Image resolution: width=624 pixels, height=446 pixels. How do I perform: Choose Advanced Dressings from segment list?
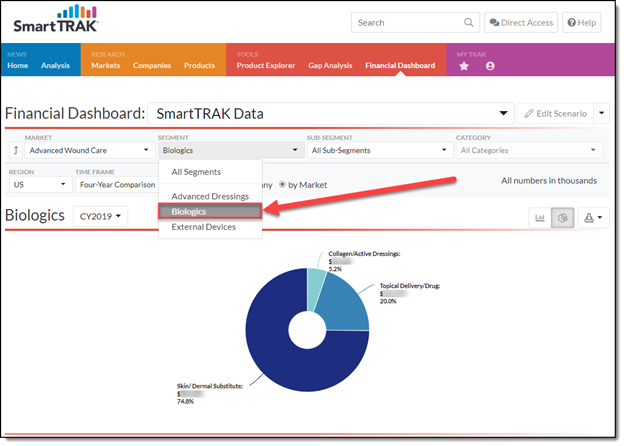(x=210, y=196)
